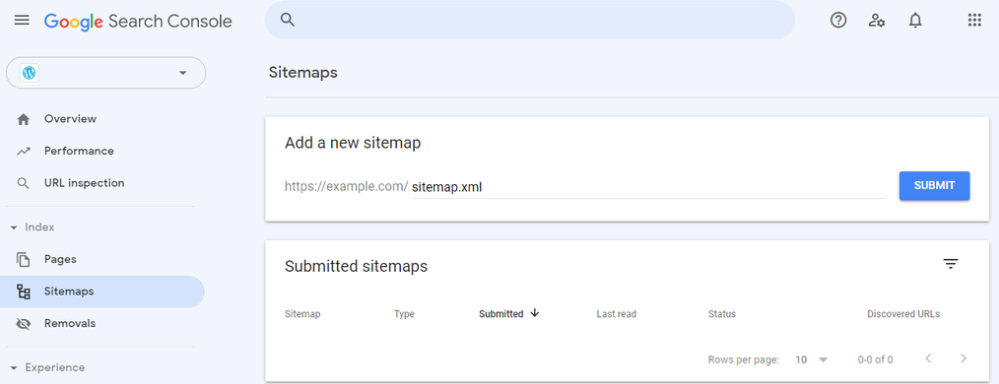Collapse the Experience section
The height and width of the screenshot is (384, 999).
tap(14, 367)
